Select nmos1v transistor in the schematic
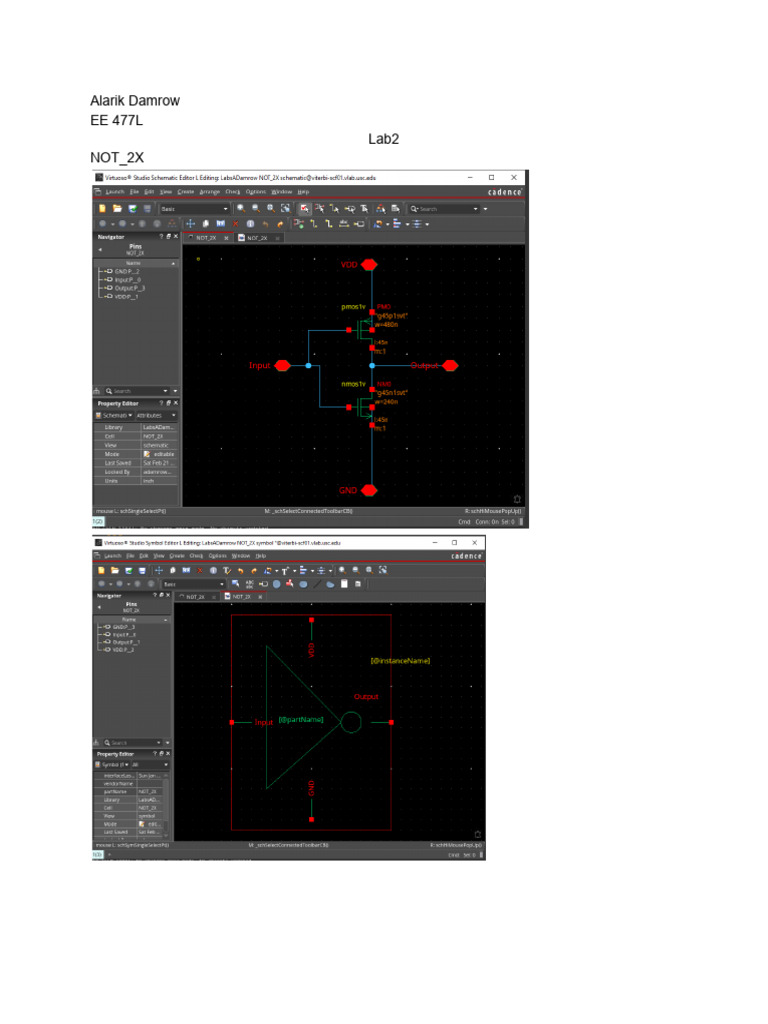Image resolution: width=768 pixels, height=1024 pixels. pyautogui.click(x=363, y=407)
